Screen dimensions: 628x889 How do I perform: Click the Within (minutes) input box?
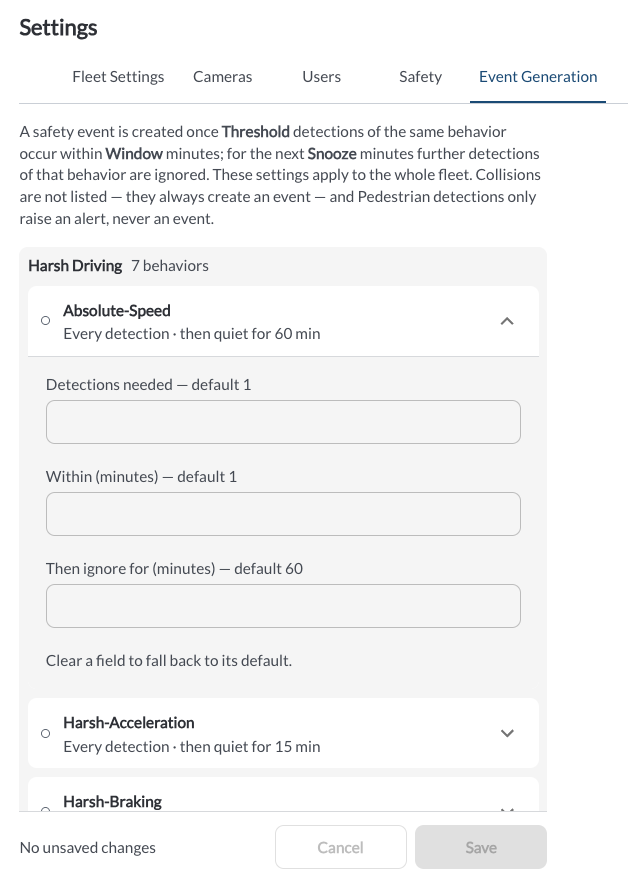283,514
